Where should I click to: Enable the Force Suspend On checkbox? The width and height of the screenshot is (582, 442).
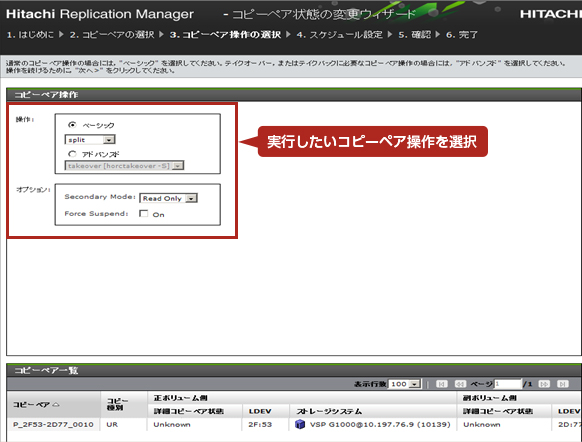(143, 213)
